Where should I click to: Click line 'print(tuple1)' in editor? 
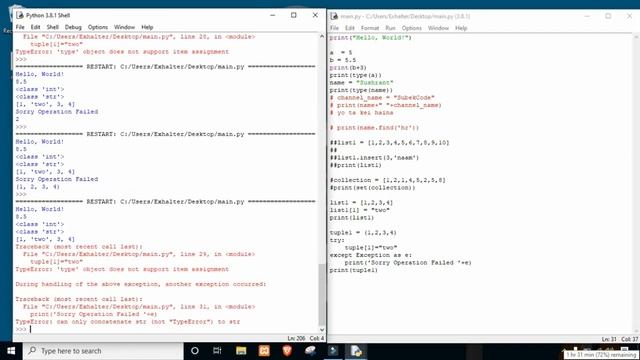coord(354,270)
